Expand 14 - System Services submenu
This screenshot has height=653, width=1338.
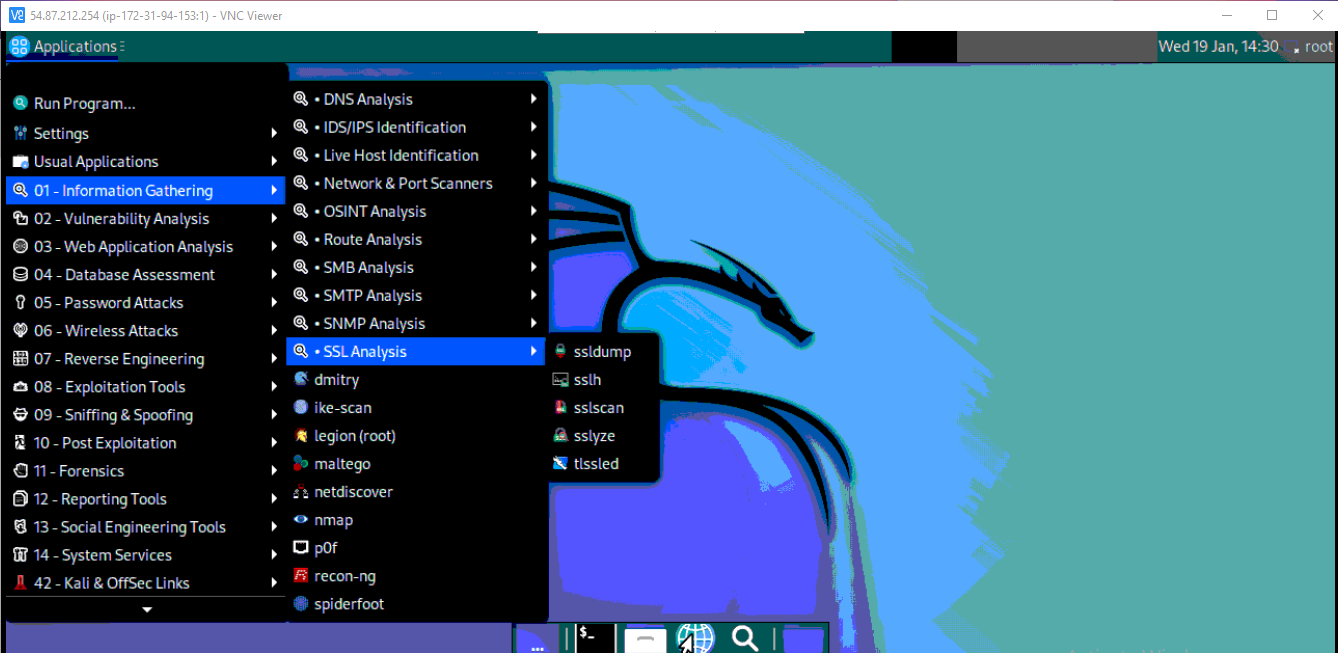point(146,555)
